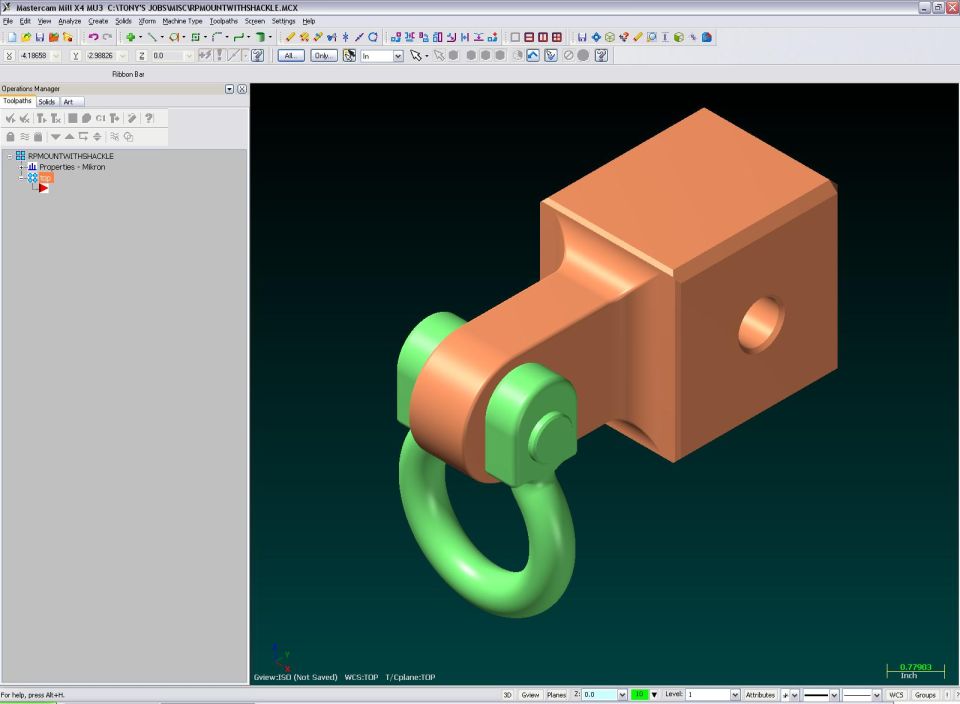Click the Redo arrow icon

click(107, 37)
